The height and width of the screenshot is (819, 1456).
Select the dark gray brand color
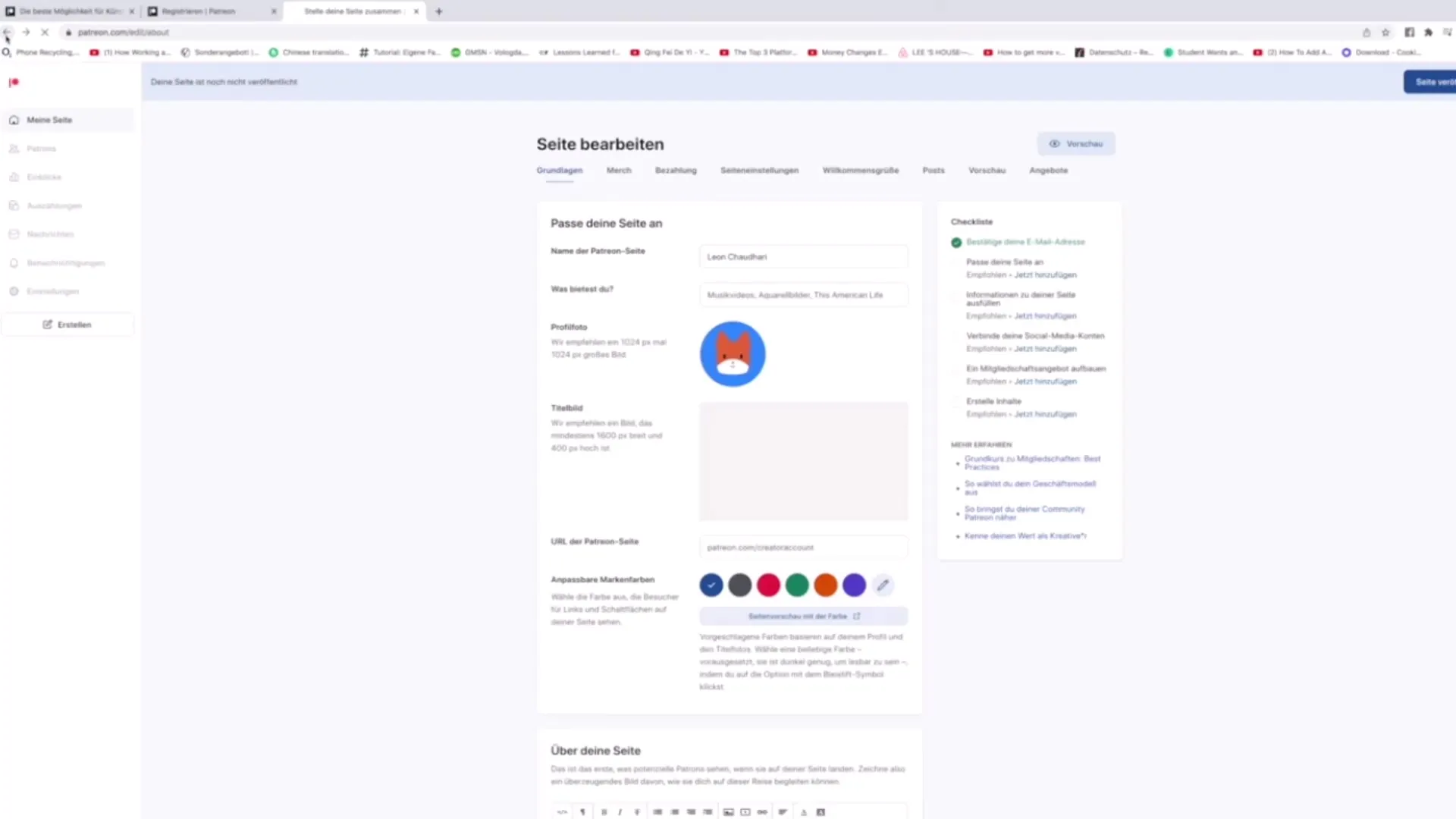pos(740,585)
